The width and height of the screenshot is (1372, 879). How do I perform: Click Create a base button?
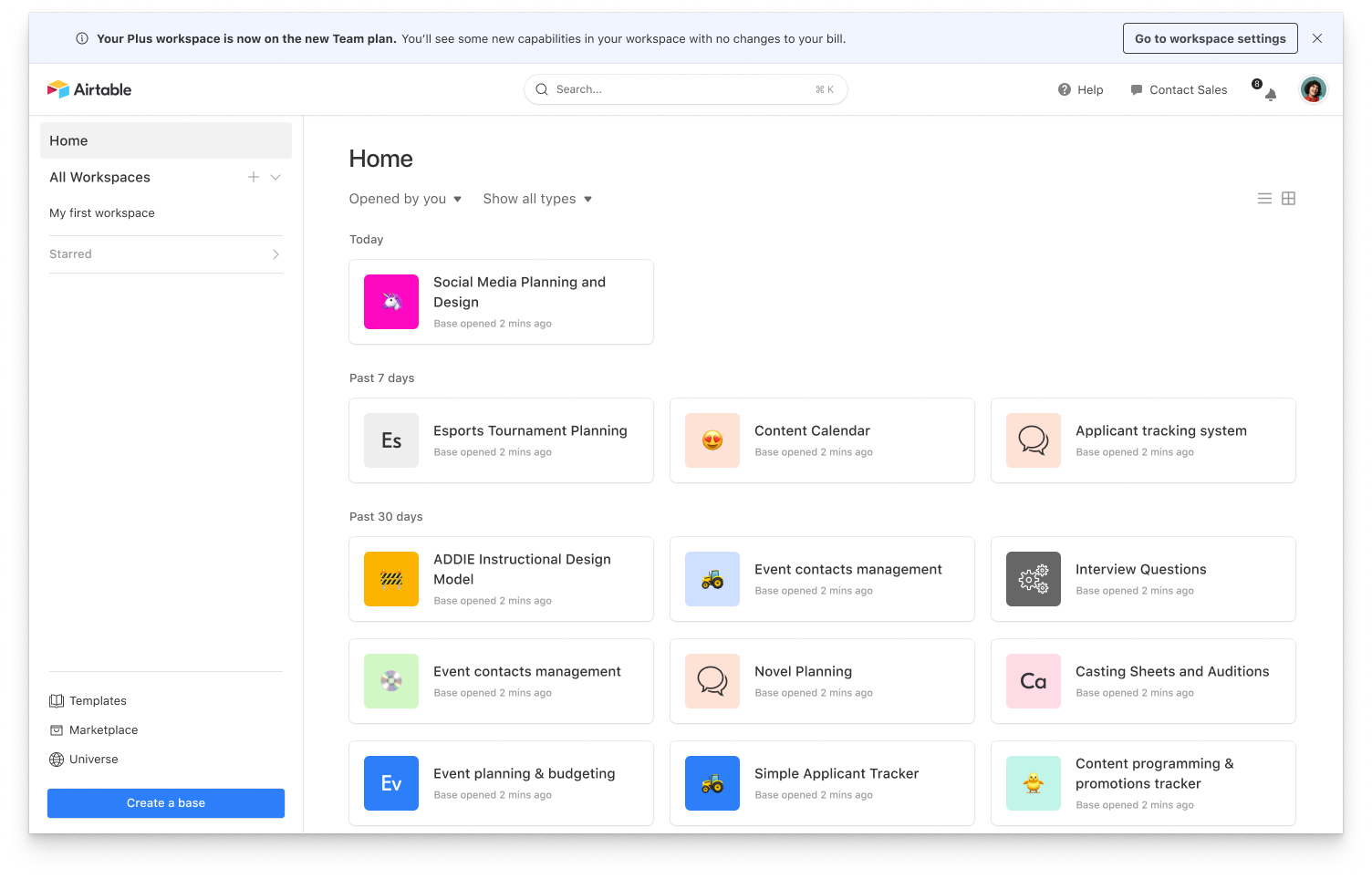point(166,803)
